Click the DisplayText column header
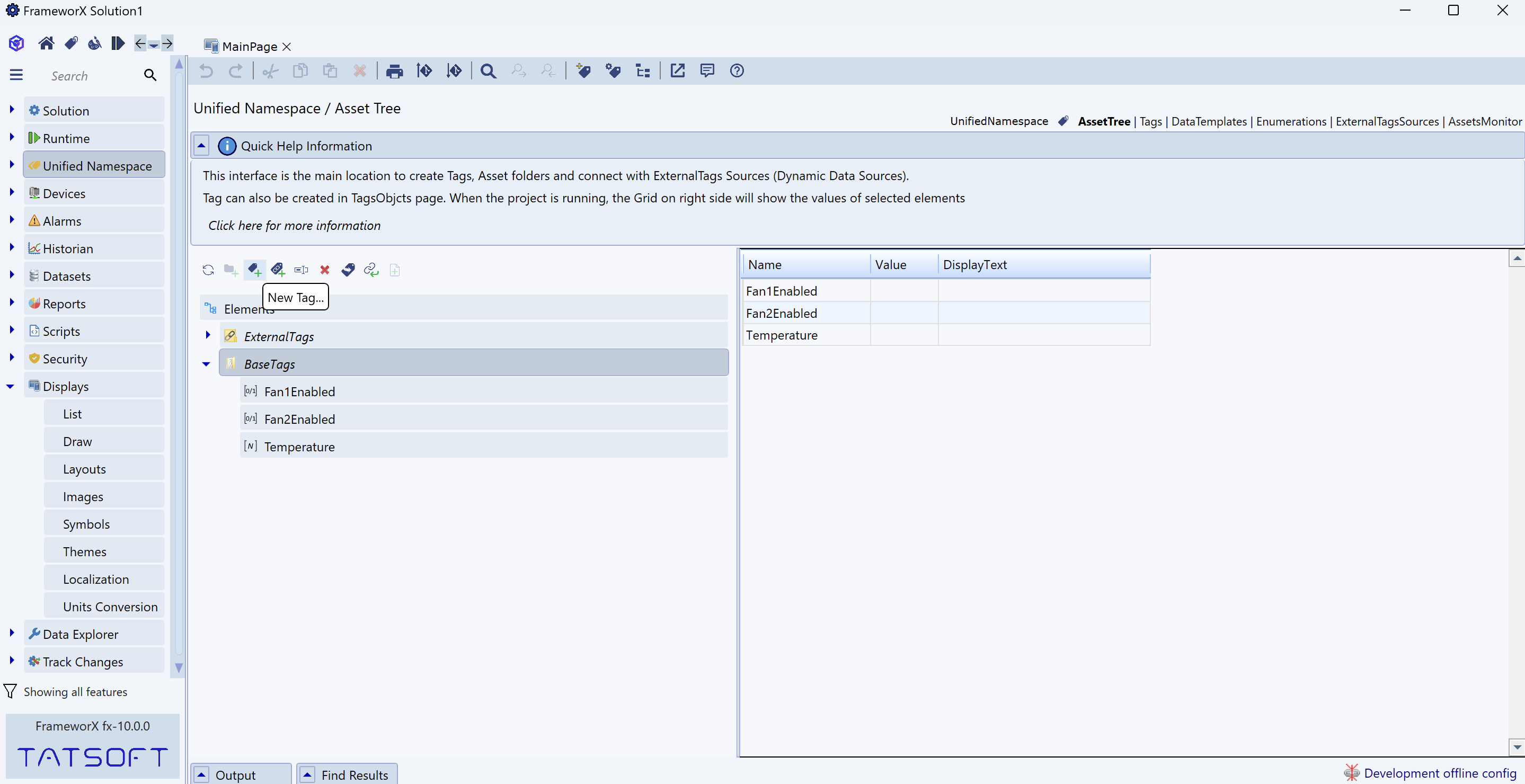Image resolution: width=1525 pixels, height=784 pixels. click(x=1044, y=264)
